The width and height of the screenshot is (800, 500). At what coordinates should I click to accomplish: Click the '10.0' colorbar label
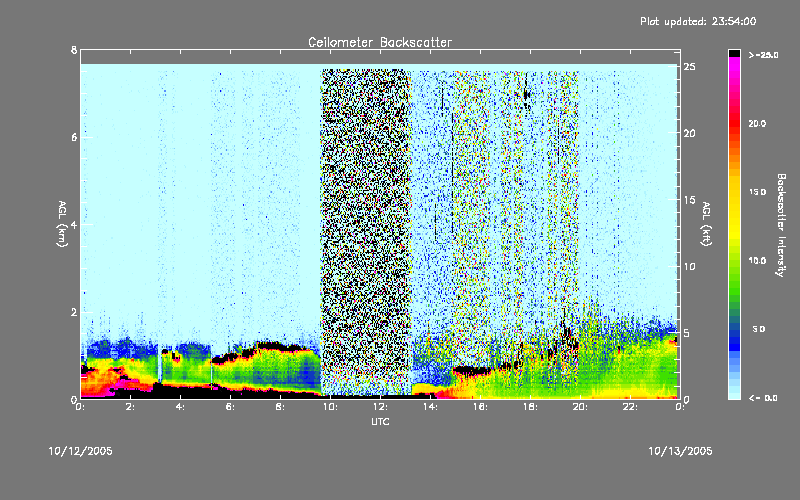tap(757, 261)
